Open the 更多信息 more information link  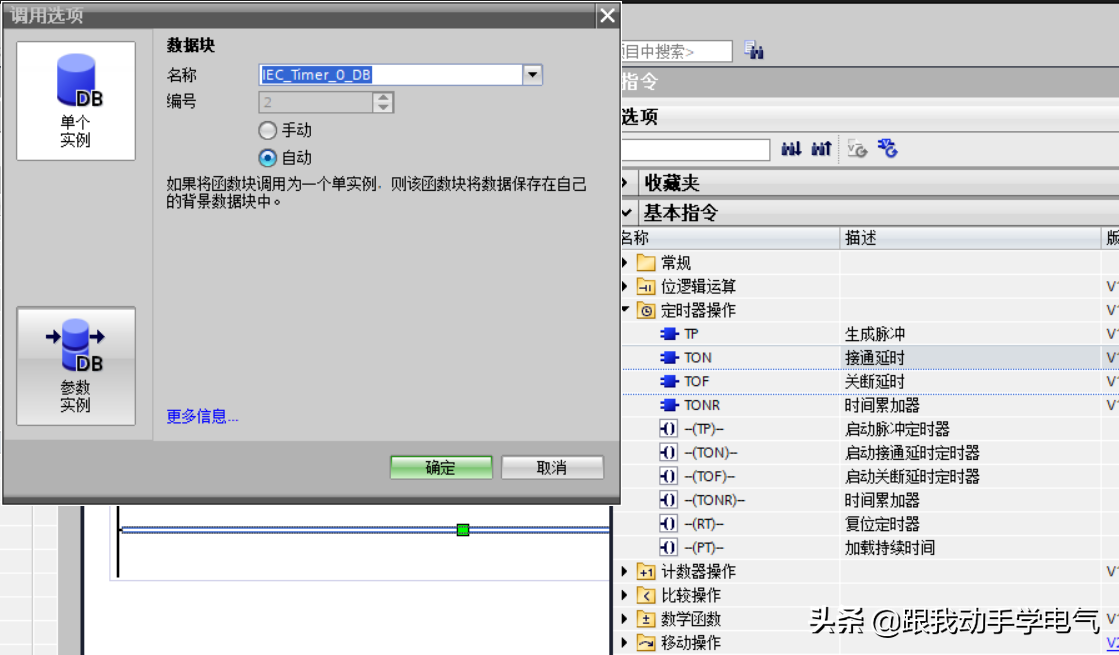point(202,416)
